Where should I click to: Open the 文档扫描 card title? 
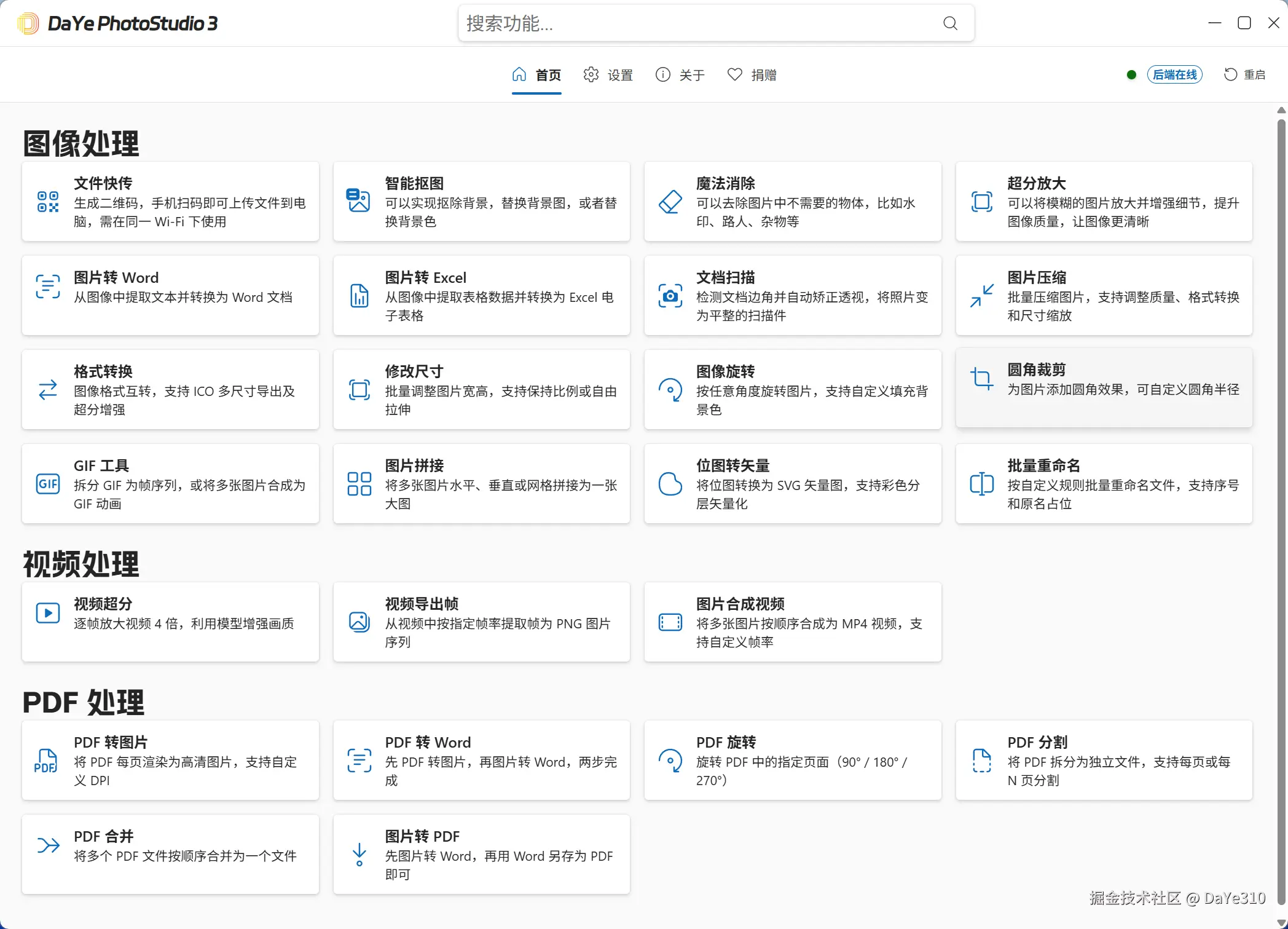(x=726, y=277)
